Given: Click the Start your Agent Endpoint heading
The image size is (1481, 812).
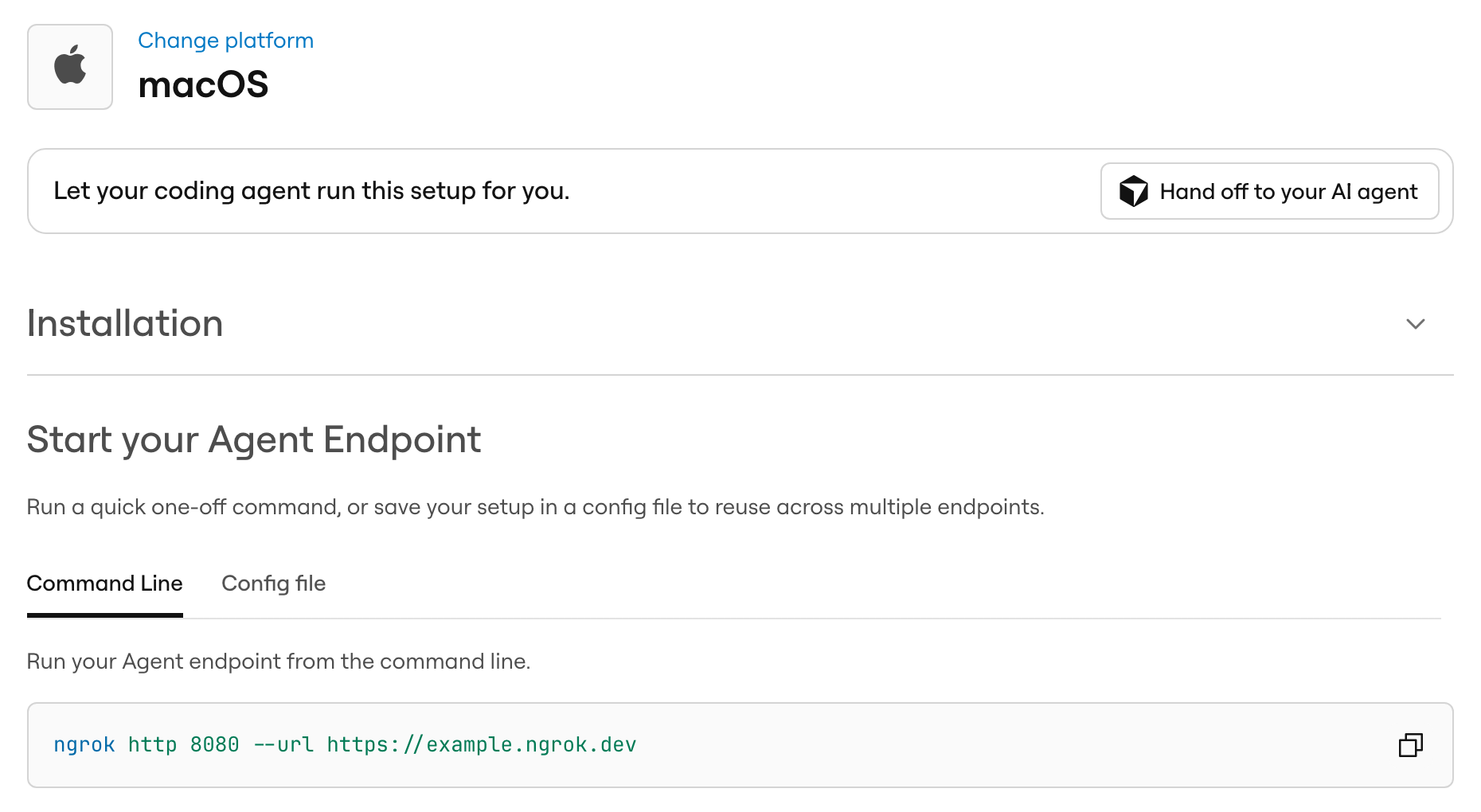Looking at the screenshot, I should pyautogui.click(x=254, y=439).
